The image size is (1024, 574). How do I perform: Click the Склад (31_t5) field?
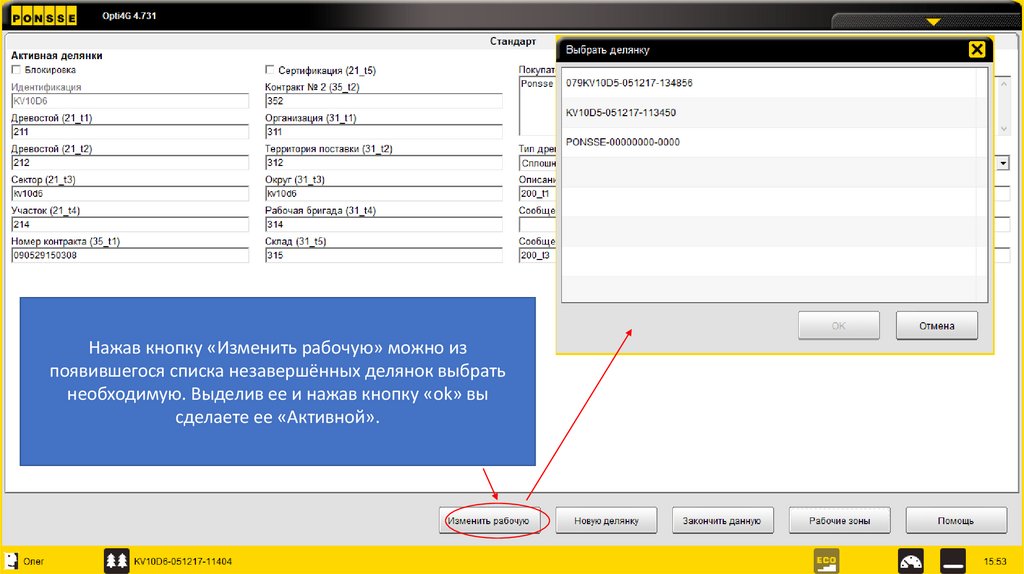tap(384, 255)
